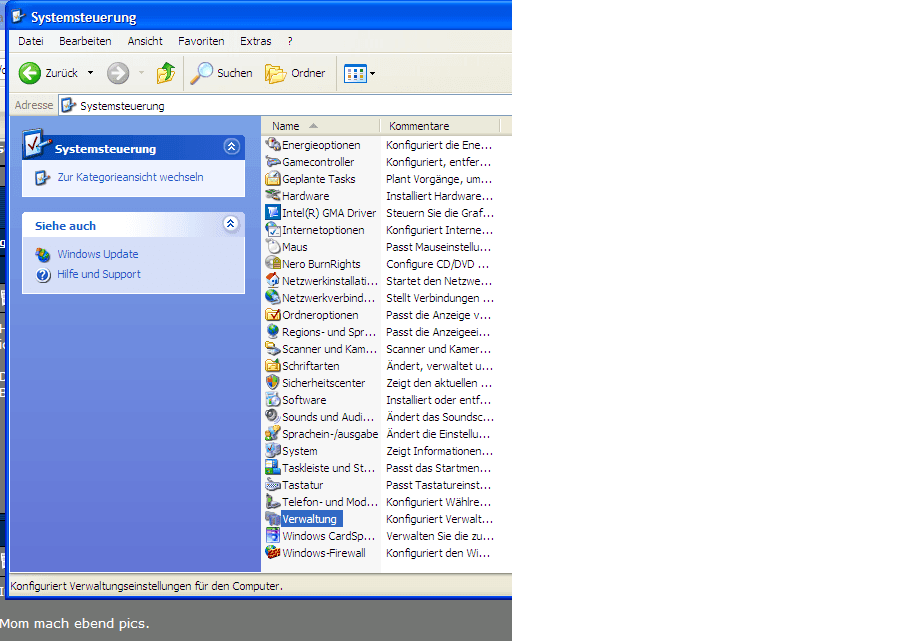
Task: Click the 'Ändert, verwaltet u…' comment
Action: (x=440, y=366)
